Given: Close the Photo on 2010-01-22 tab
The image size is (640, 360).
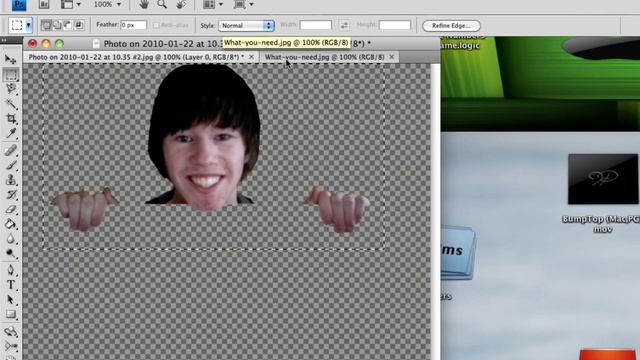Looking at the screenshot, I should 251,57.
